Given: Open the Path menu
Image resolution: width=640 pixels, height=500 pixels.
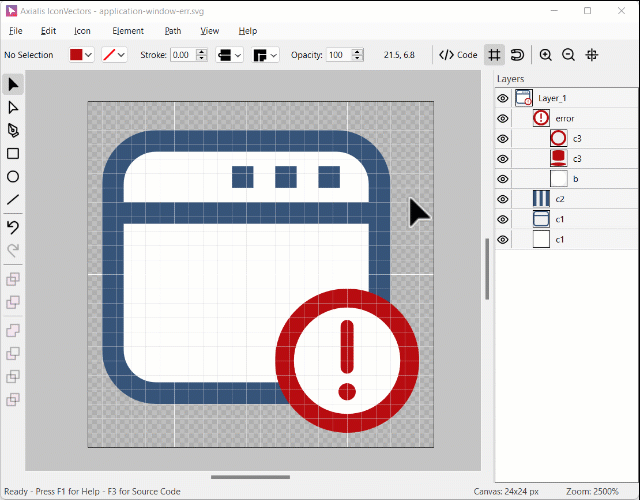Looking at the screenshot, I should click(173, 31).
